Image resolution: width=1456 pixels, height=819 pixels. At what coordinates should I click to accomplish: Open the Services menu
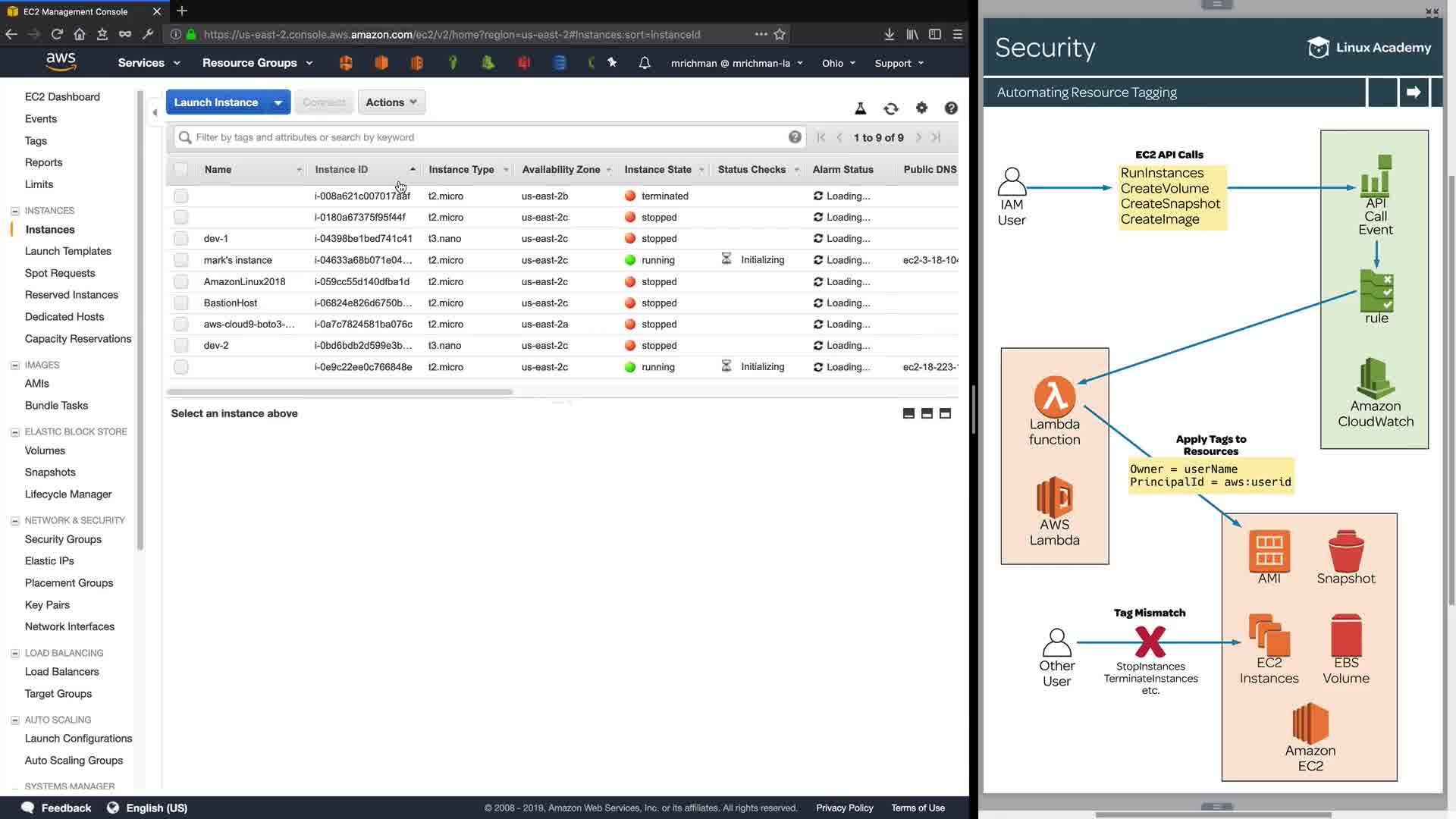[149, 63]
